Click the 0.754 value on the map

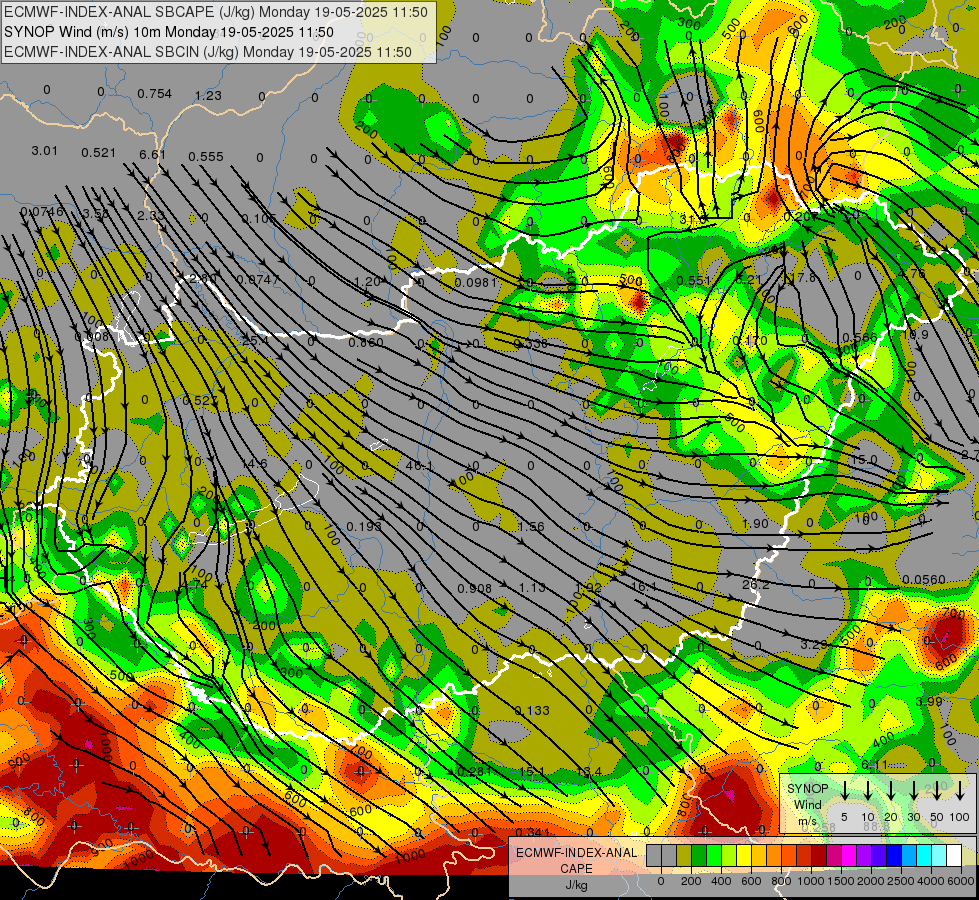point(154,94)
